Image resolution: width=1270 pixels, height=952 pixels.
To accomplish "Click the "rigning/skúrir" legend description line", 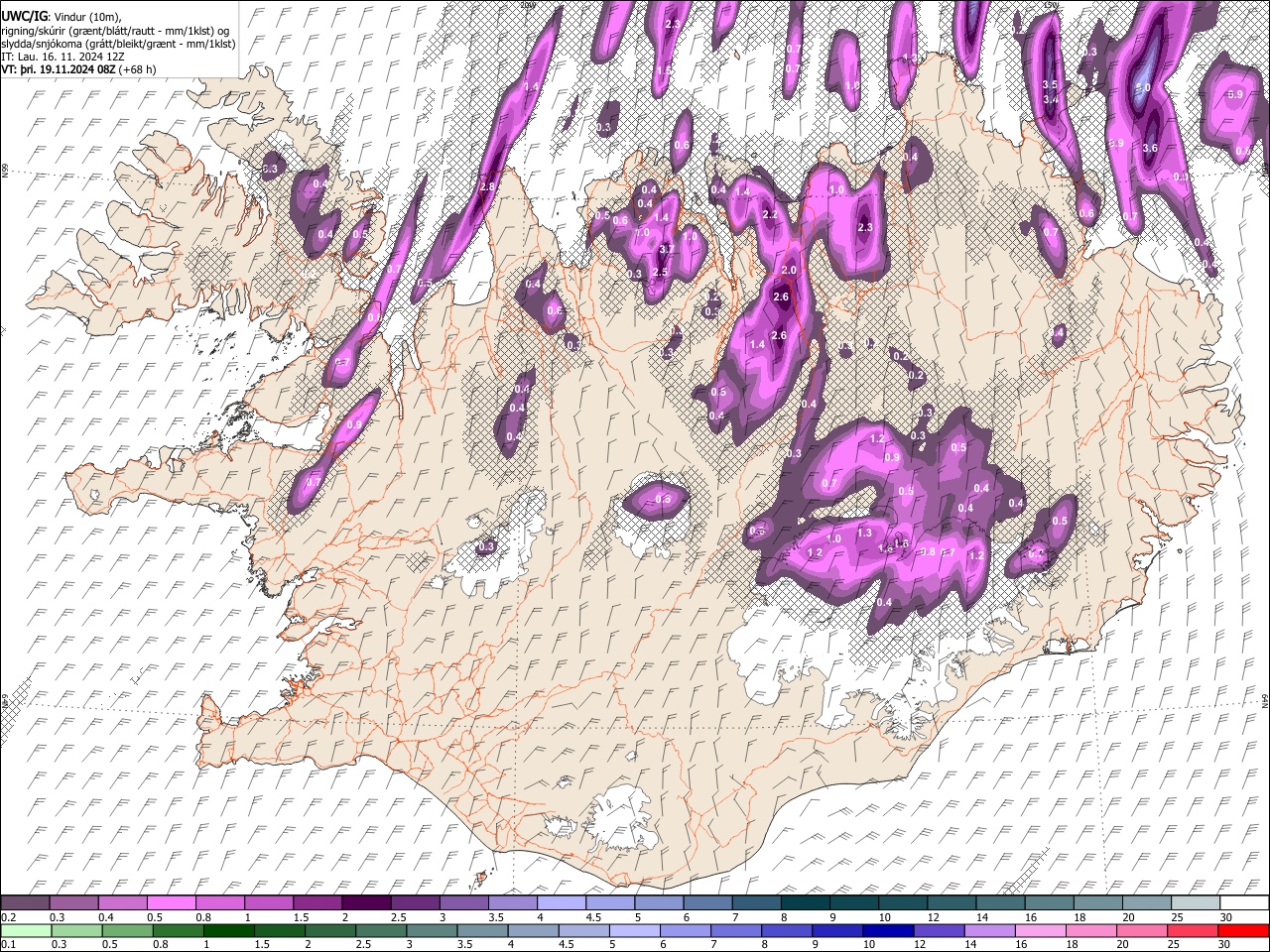I will click(115, 31).
